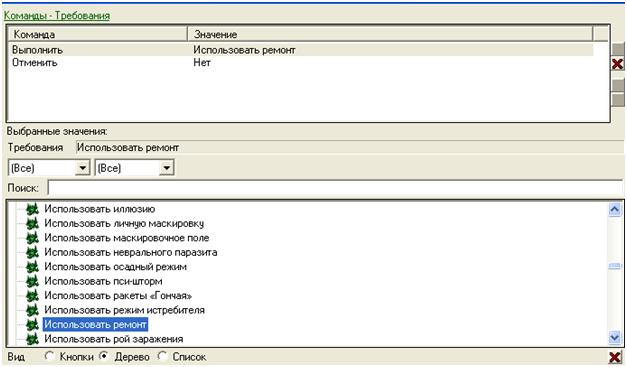Open the first (Все) filter dropdown

(x=83, y=168)
